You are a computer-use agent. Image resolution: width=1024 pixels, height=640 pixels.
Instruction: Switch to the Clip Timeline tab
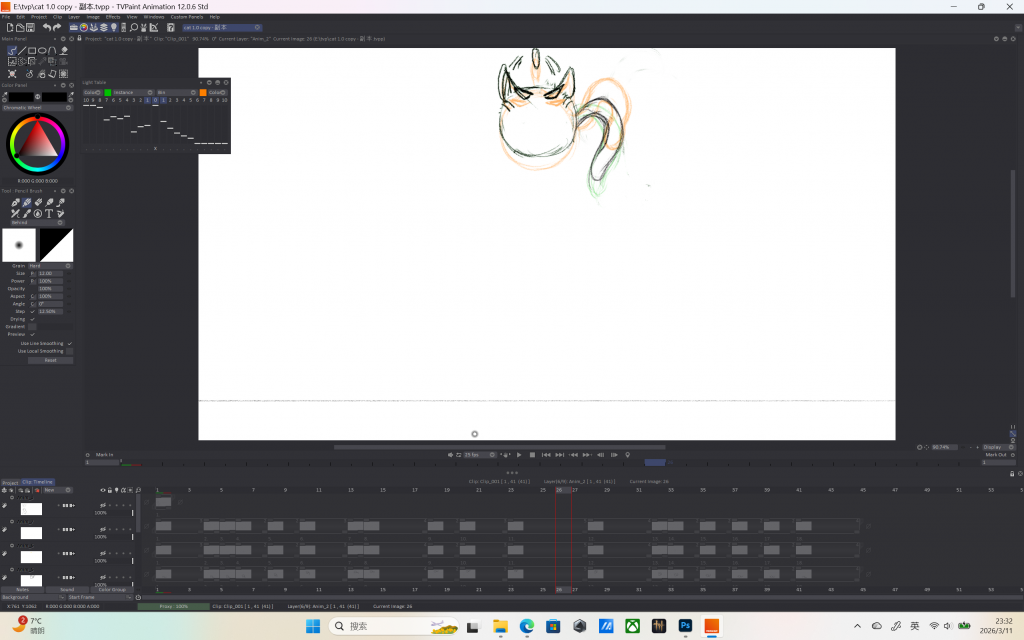[x=38, y=482]
